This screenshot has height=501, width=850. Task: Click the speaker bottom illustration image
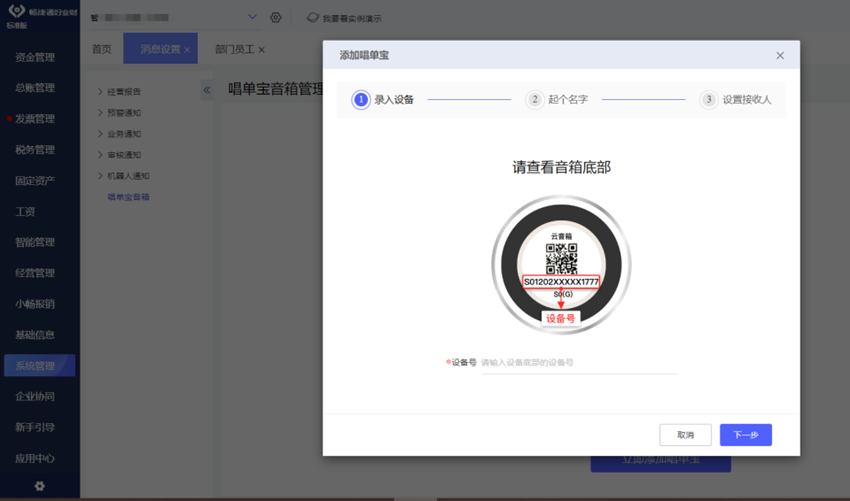pyautogui.click(x=561, y=265)
